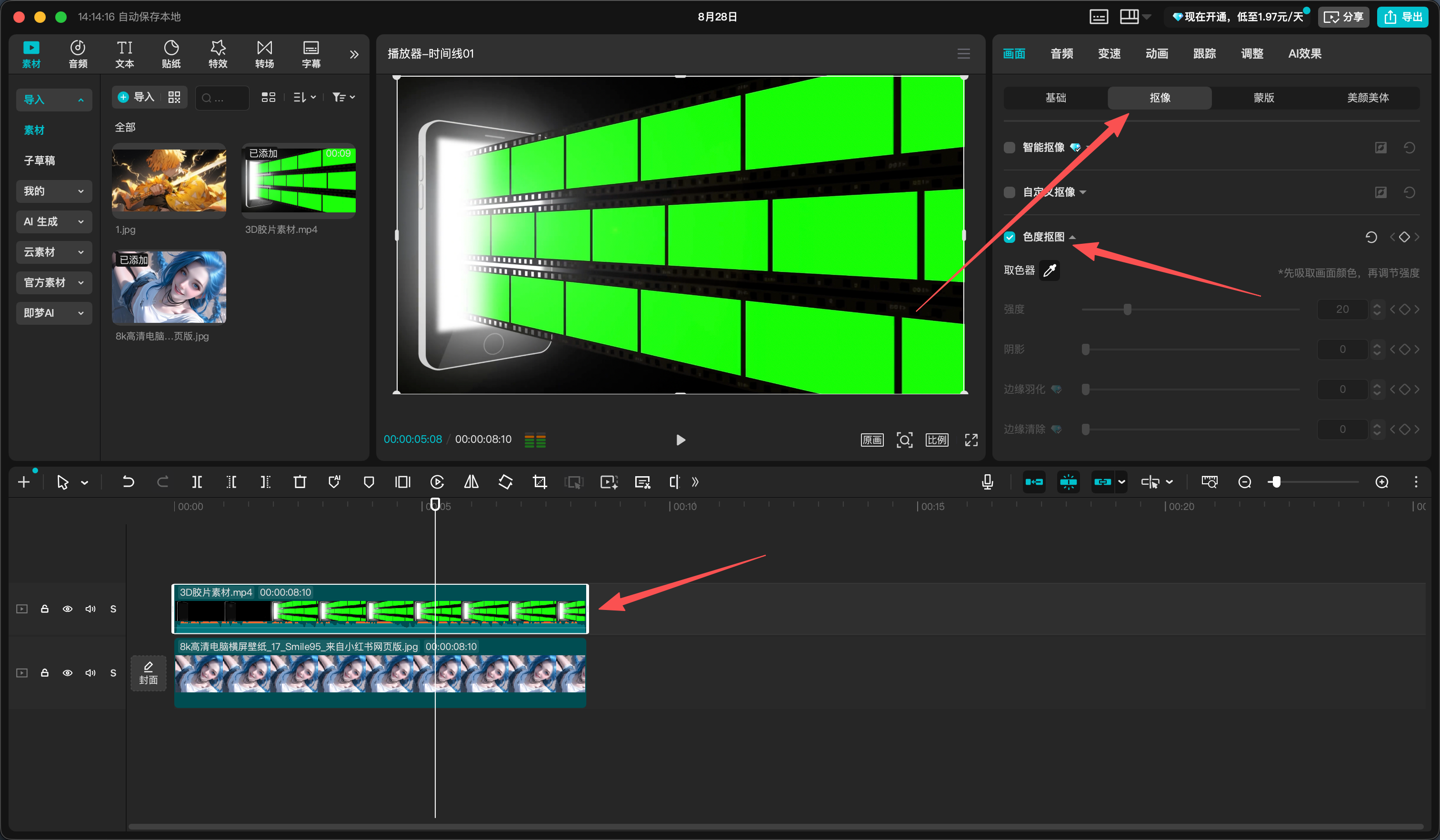The width and height of the screenshot is (1440, 840).
Task: Click the trash delete clip icon
Action: (300, 482)
